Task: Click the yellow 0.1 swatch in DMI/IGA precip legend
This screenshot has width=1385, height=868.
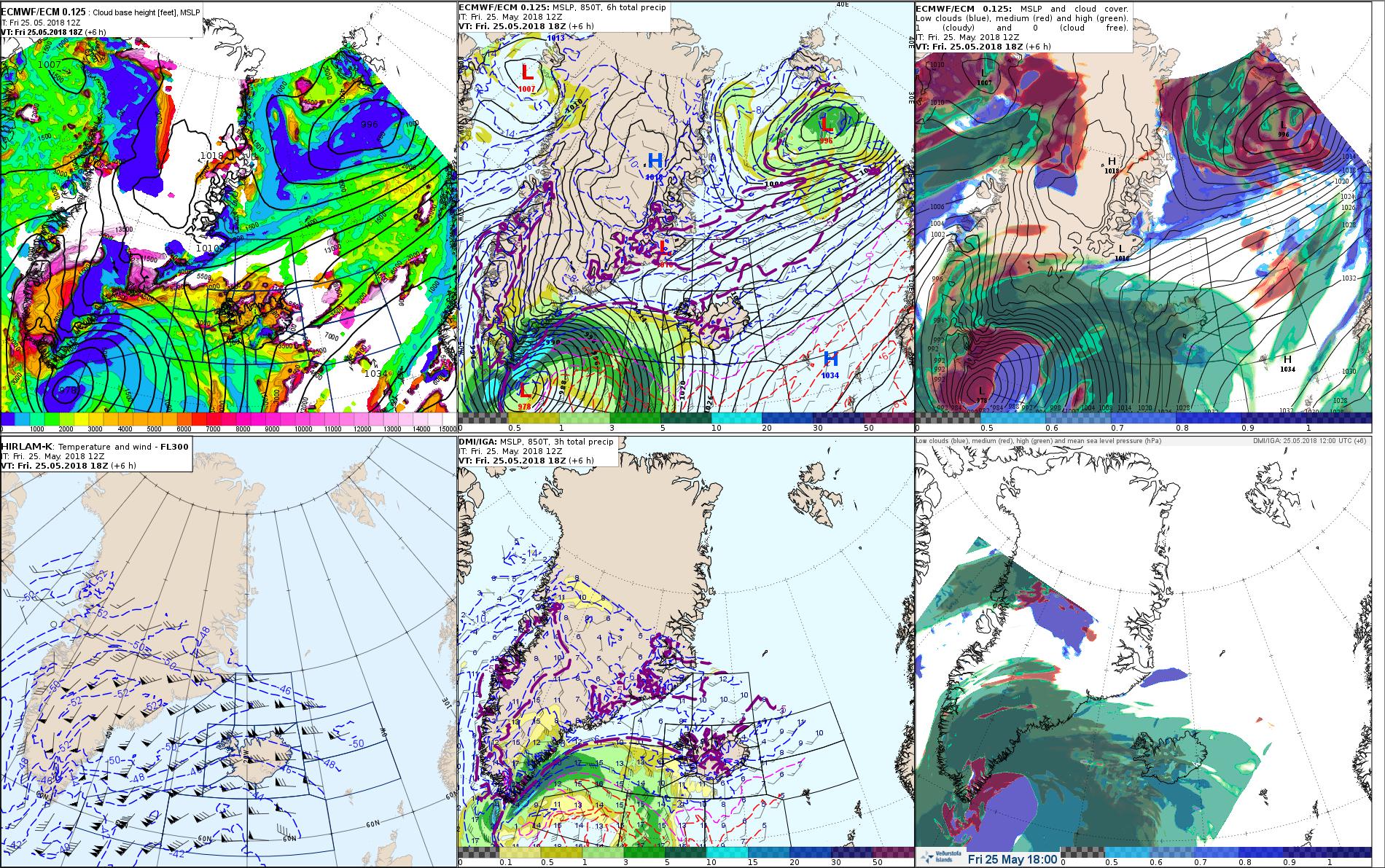Action: coord(520,852)
